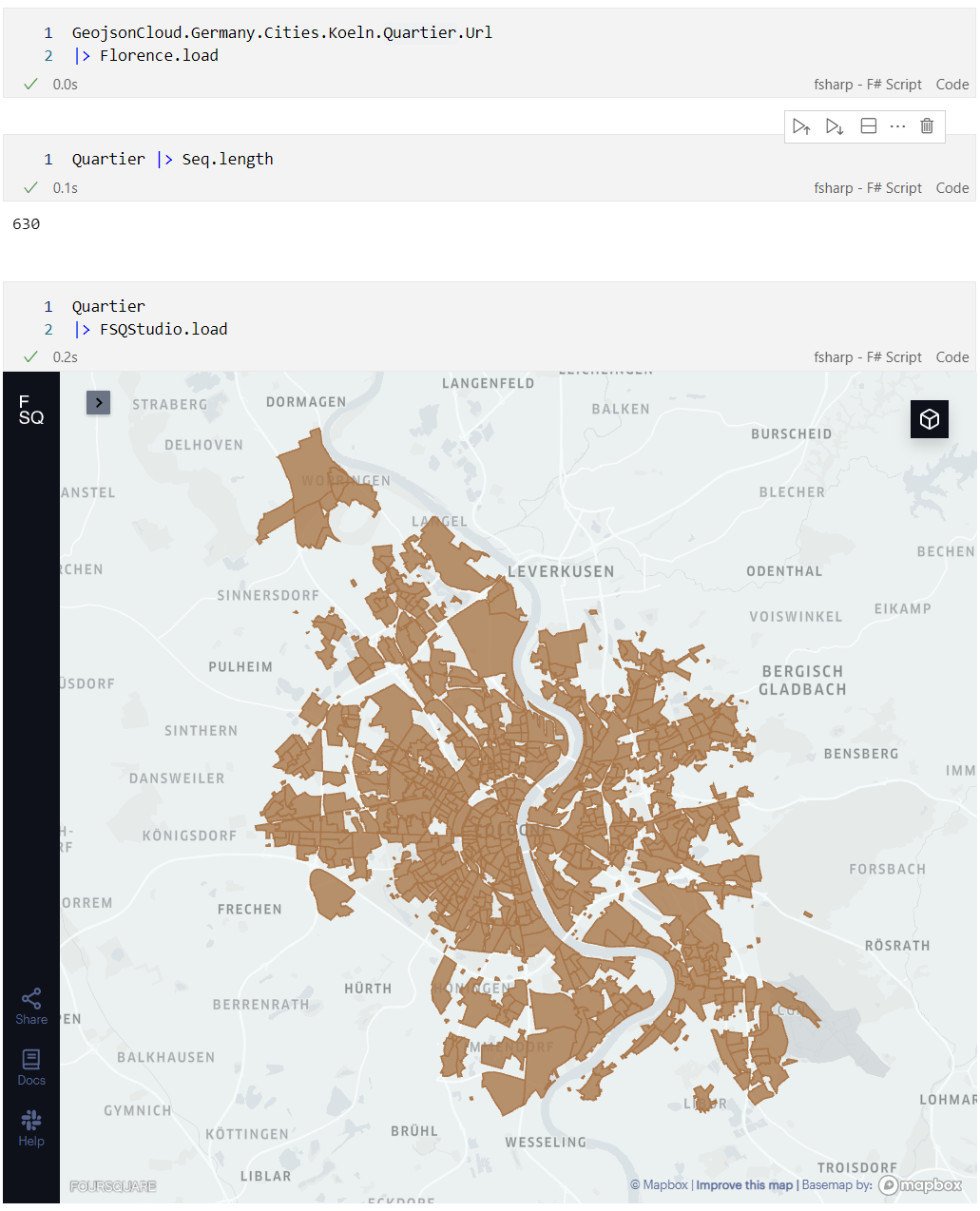Click the execution time 0.2s text
Viewport: 980px width, 1211px height.
[x=66, y=357]
